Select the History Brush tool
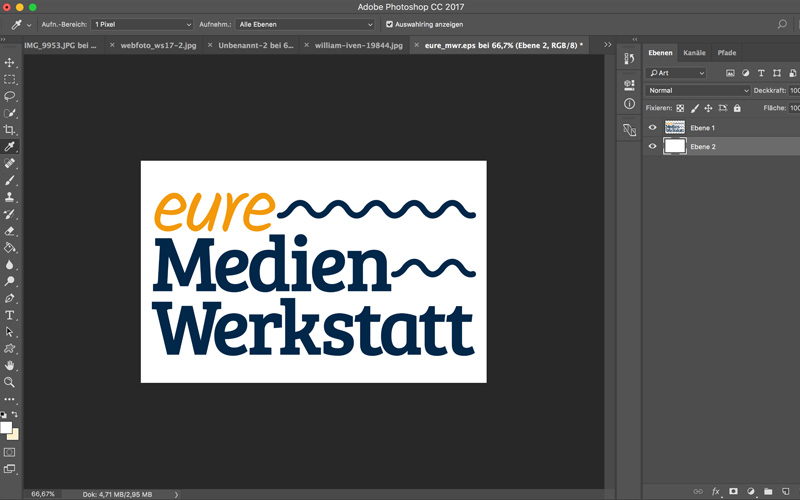The height and width of the screenshot is (500, 800). [9, 214]
